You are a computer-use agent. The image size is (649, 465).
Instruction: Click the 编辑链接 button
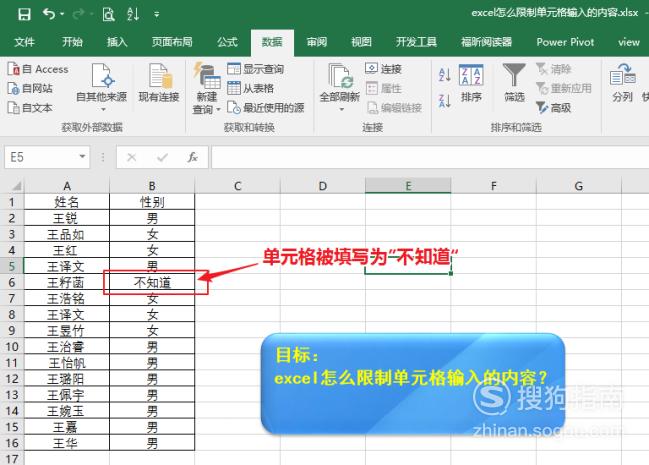pyautogui.click(x=394, y=108)
